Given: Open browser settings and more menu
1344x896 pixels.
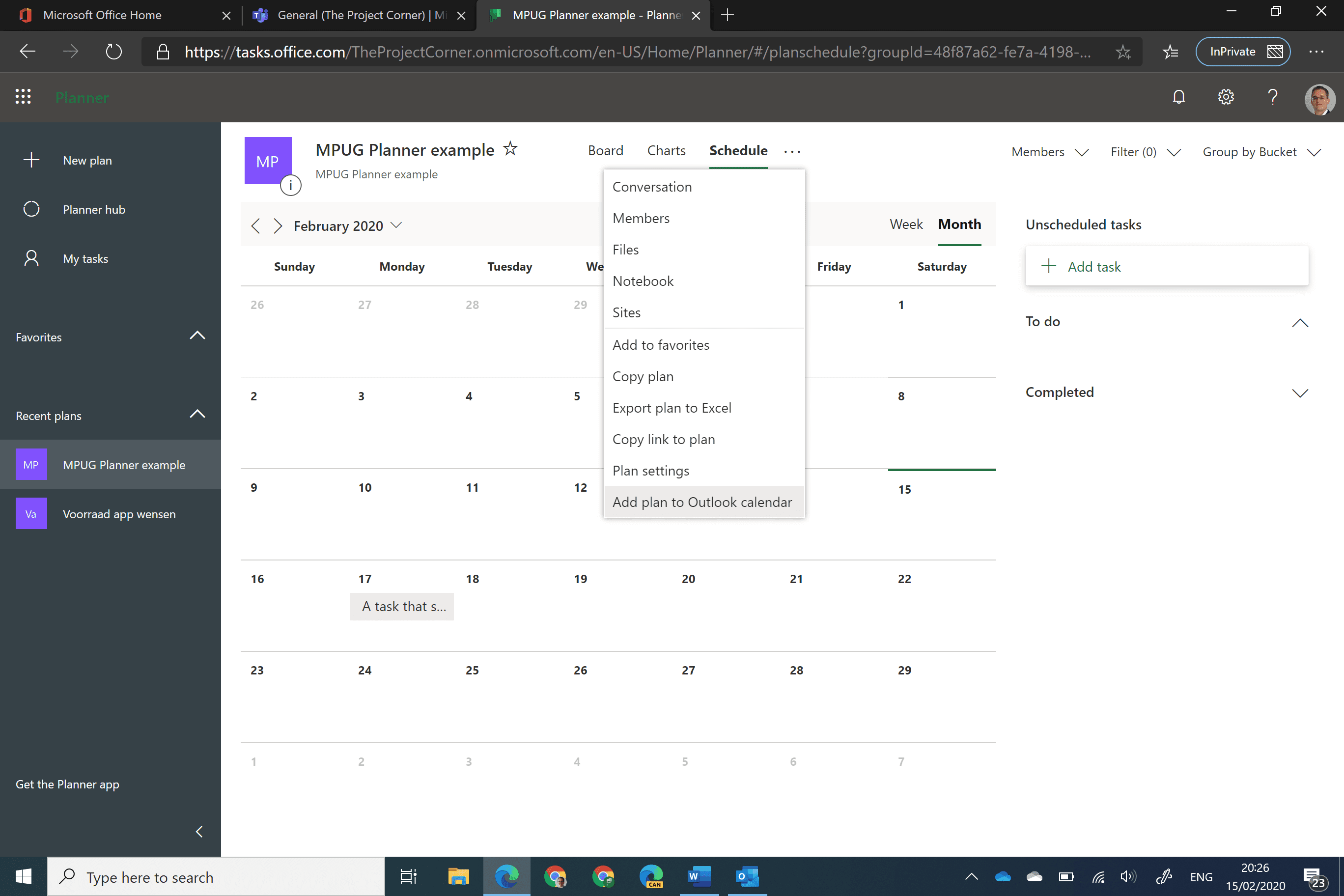Looking at the screenshot, I should 1316,52.
